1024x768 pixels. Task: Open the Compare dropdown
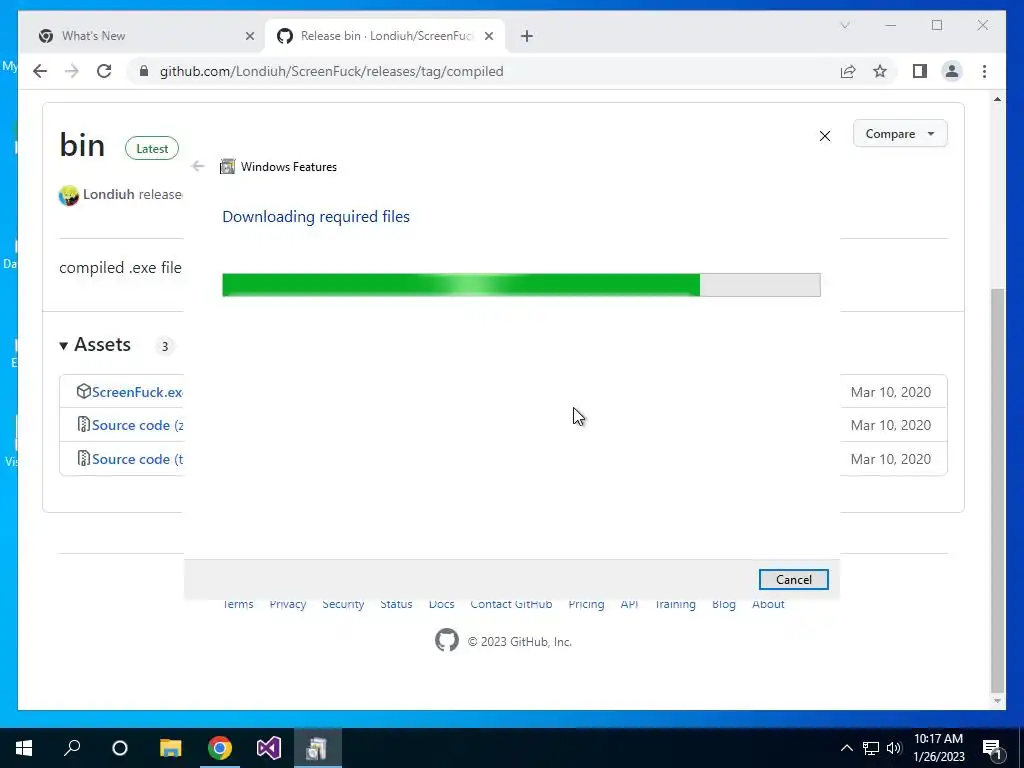pos(900,134)
